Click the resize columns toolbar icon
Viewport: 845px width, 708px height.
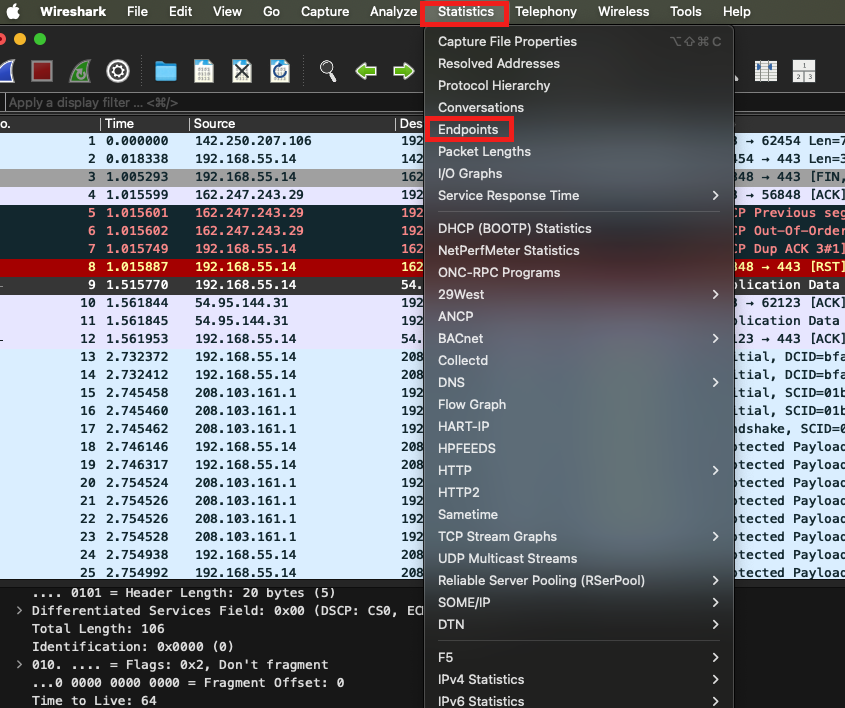(x=766, y=71)
